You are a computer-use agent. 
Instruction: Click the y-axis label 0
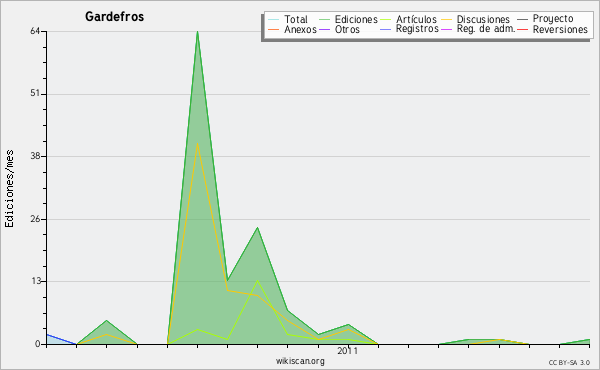(x=38, y=344)
